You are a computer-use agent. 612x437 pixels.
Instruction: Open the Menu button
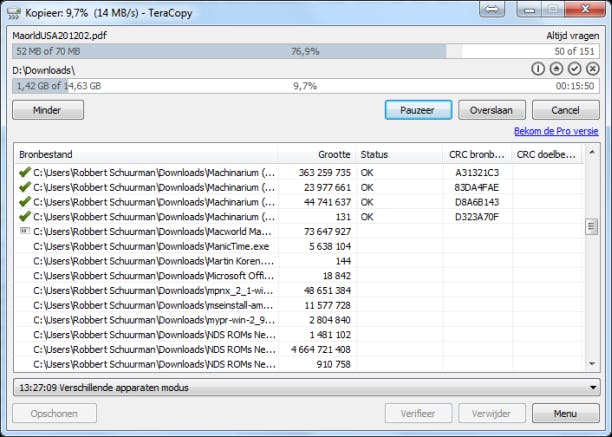pos(566,413)
